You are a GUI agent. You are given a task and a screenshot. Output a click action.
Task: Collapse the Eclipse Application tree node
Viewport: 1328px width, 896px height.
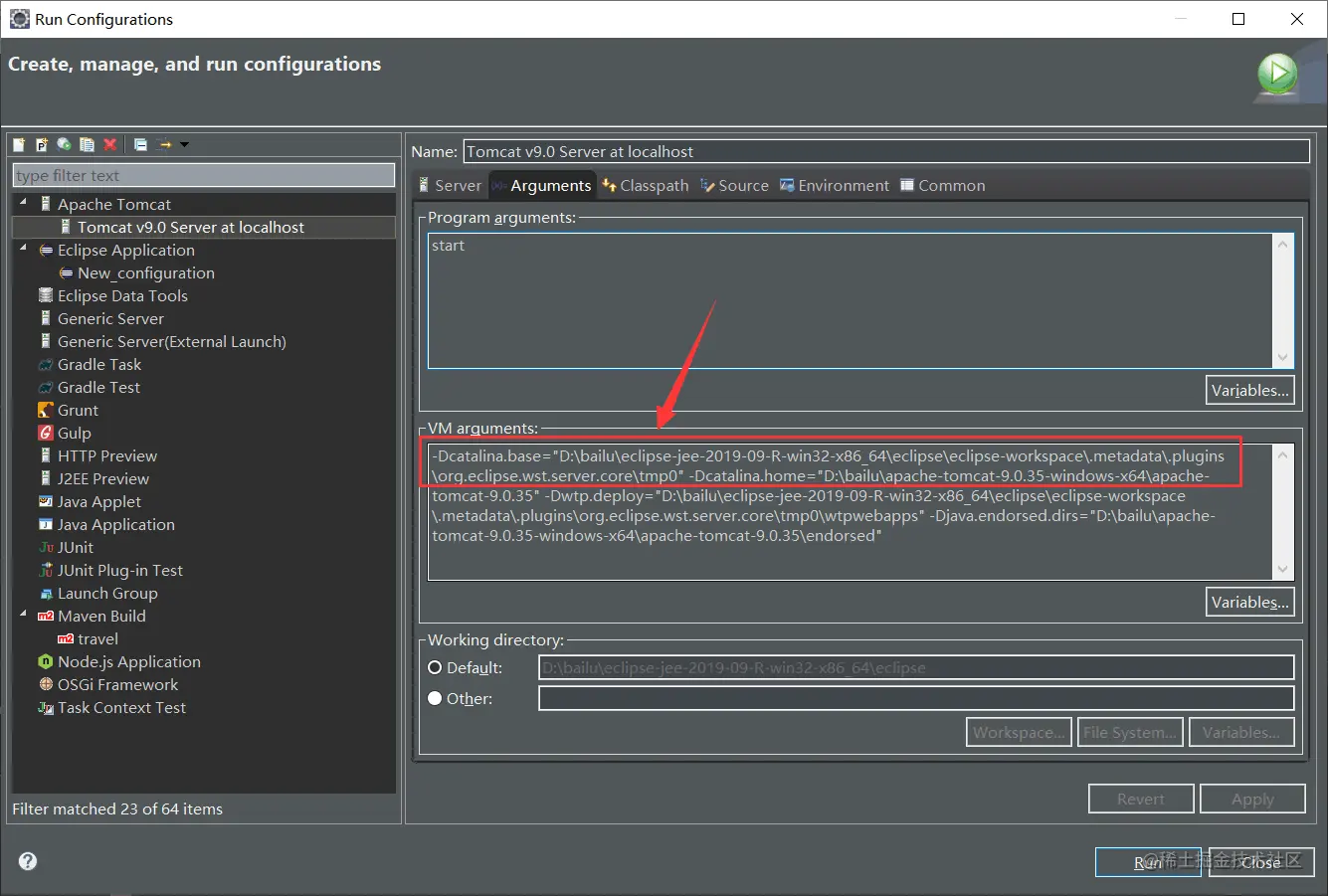23,248
